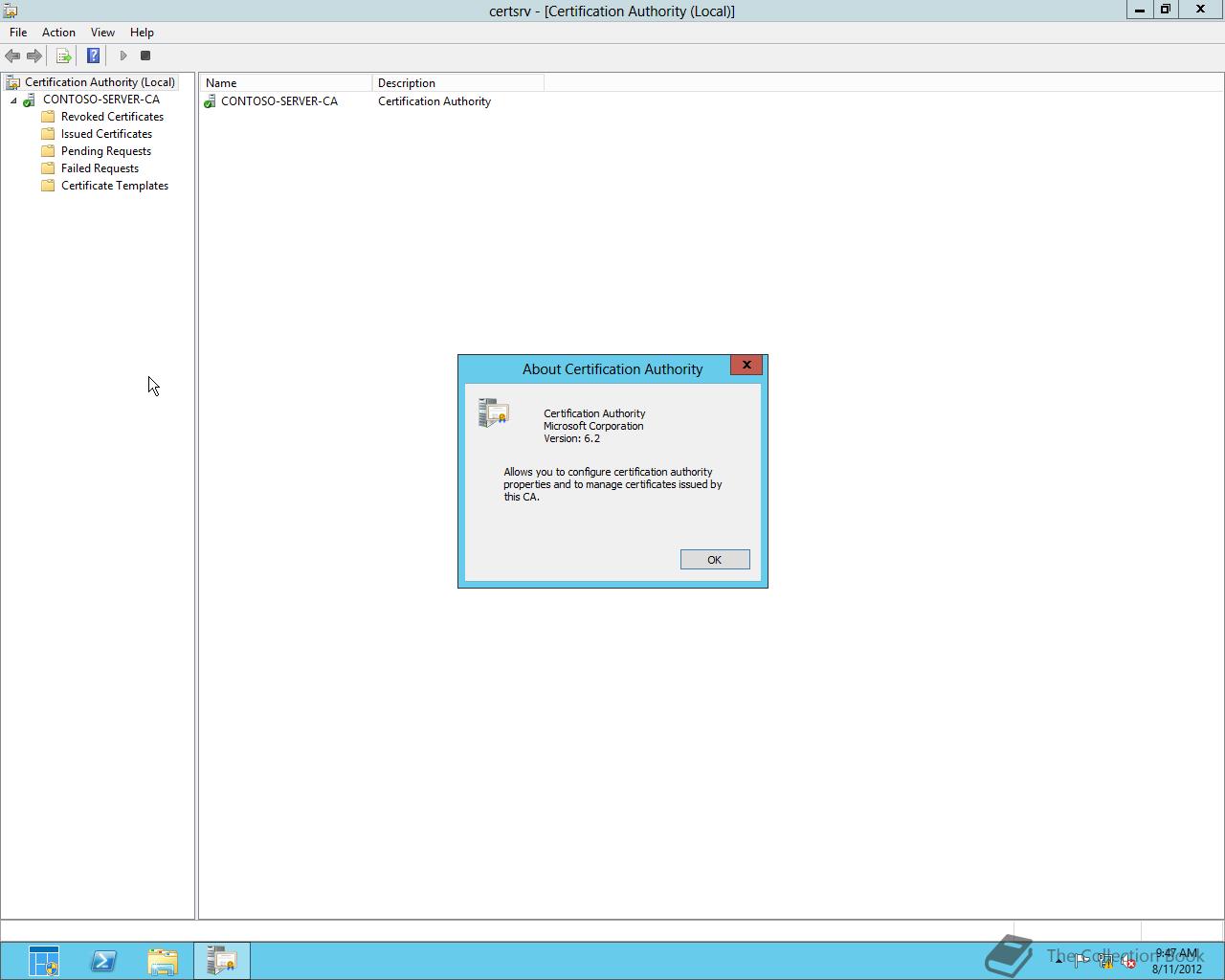Click the Stop Service square icon

coord(145,56)
